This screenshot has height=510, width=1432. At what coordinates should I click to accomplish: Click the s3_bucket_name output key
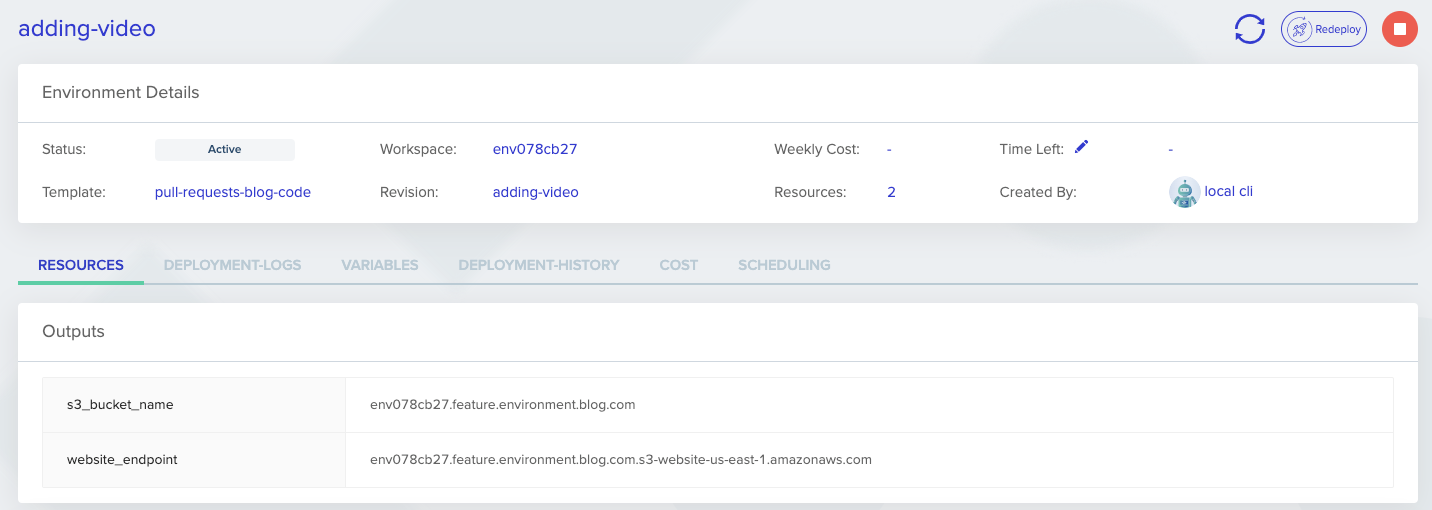tap(120, 405)
